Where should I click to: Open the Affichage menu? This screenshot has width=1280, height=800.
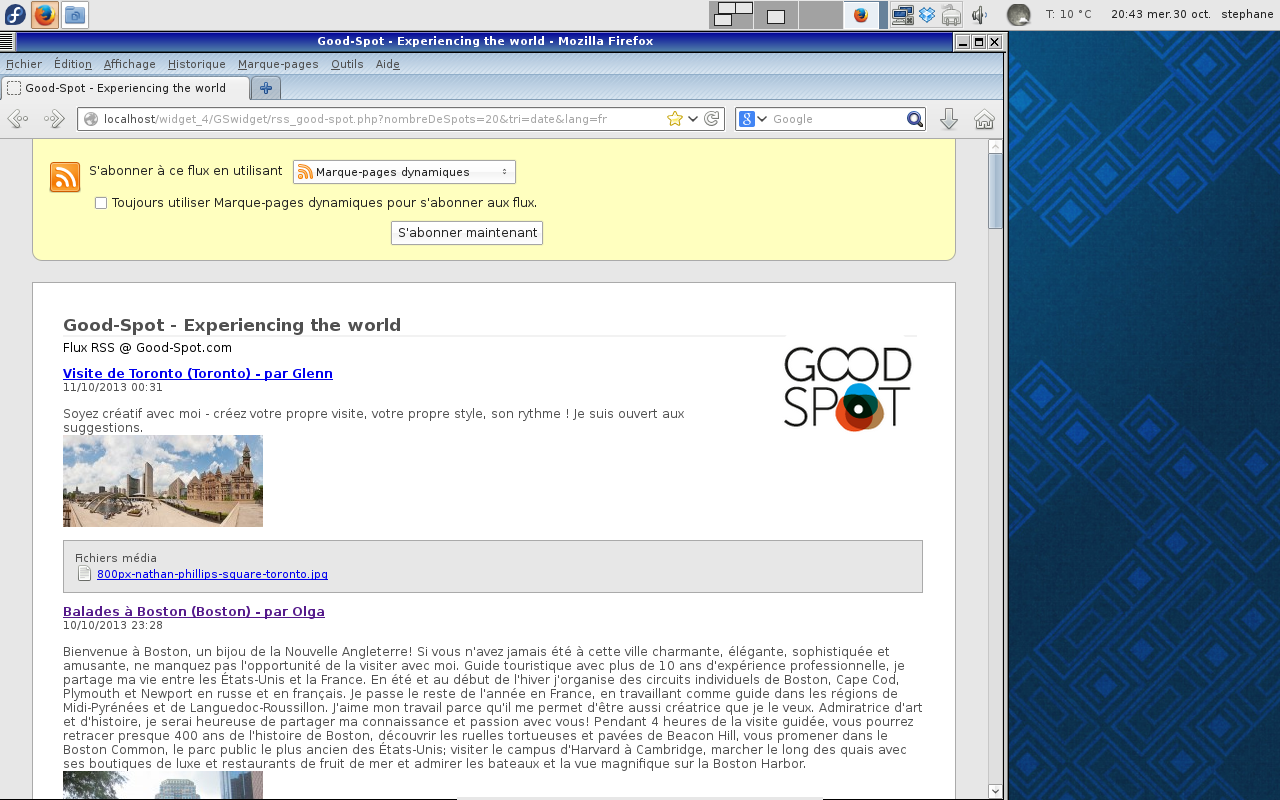point(130,64)
